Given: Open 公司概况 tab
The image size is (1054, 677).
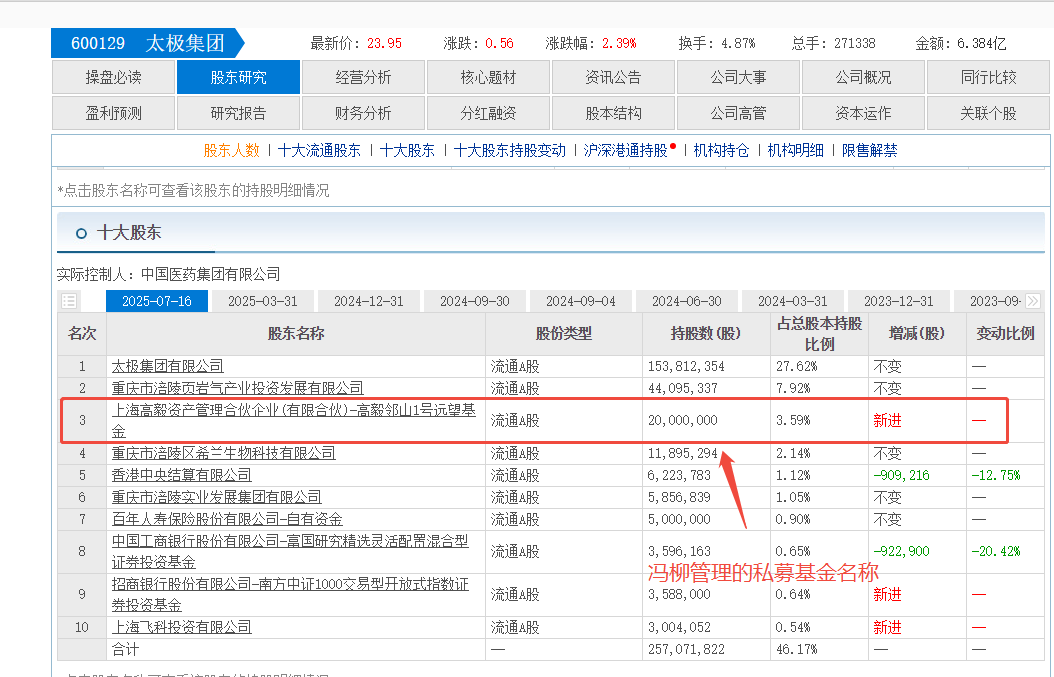Looking at the screenshot, I should click(864, 77).
